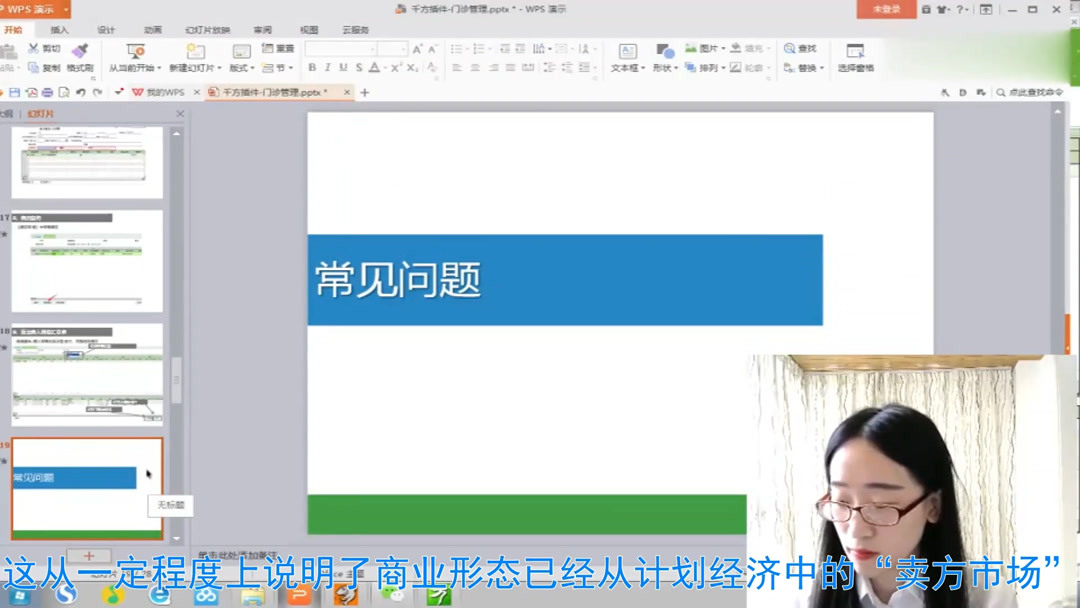Toggle underline formatting
This screenshot has width=1080, height=608.
coord(343,67)
